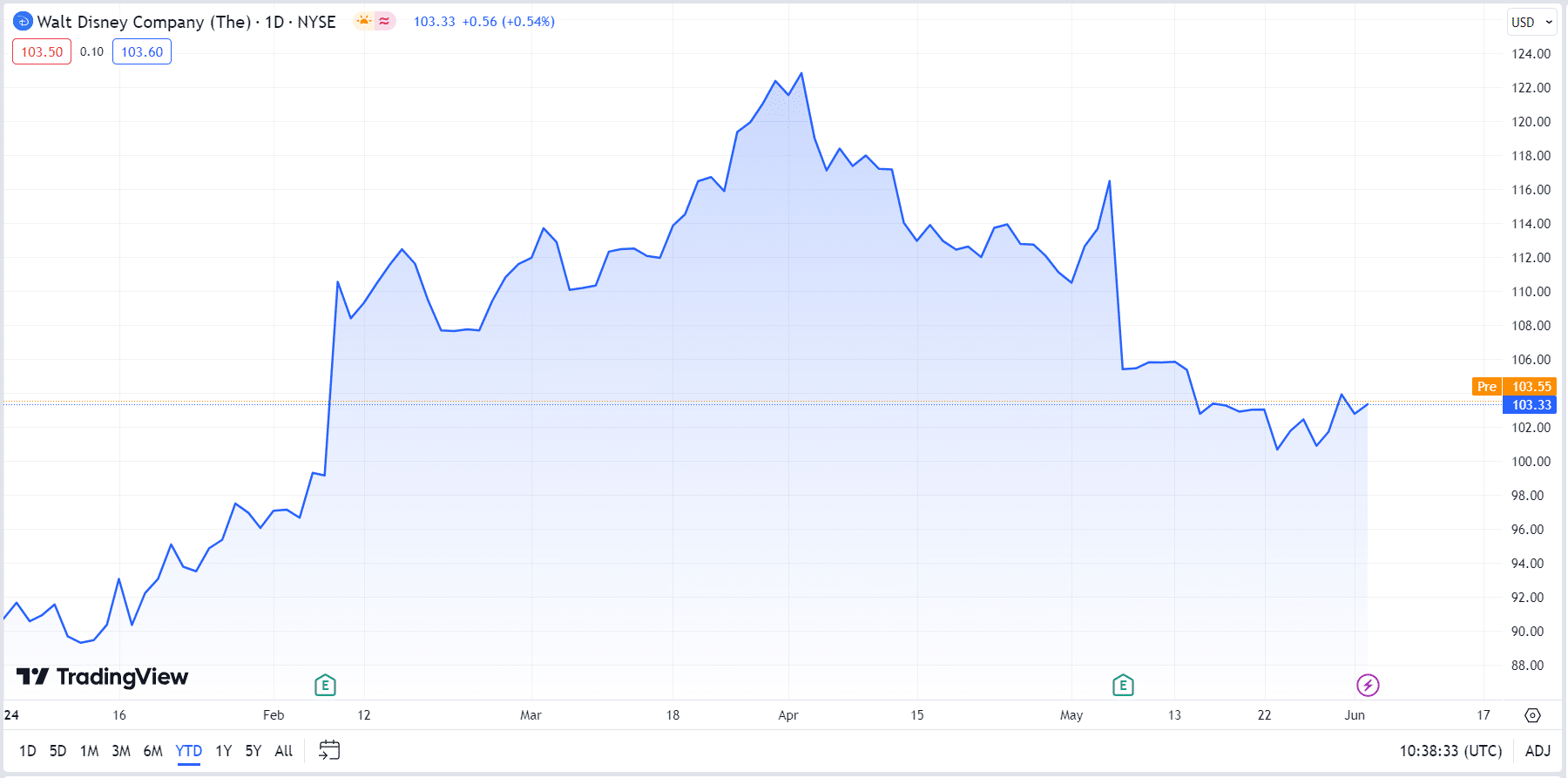Select the 5D time range
1568x778 pixels.
(x=57, y=751)
